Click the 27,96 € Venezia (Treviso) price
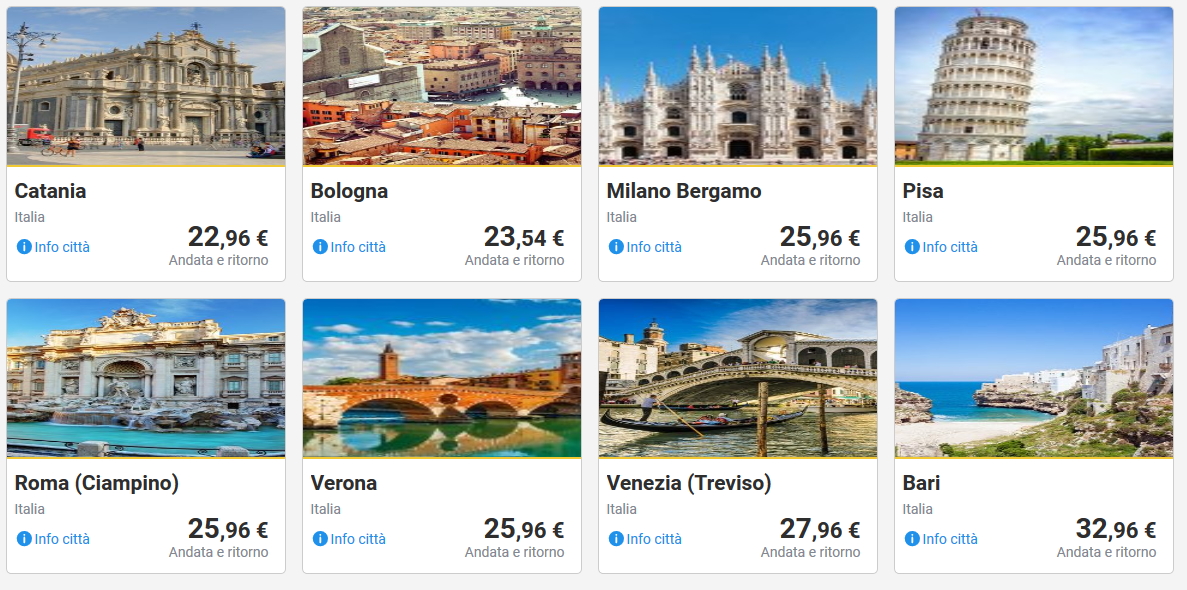The width and height of the screenshot is (1187, 590). tap(820, 530)
